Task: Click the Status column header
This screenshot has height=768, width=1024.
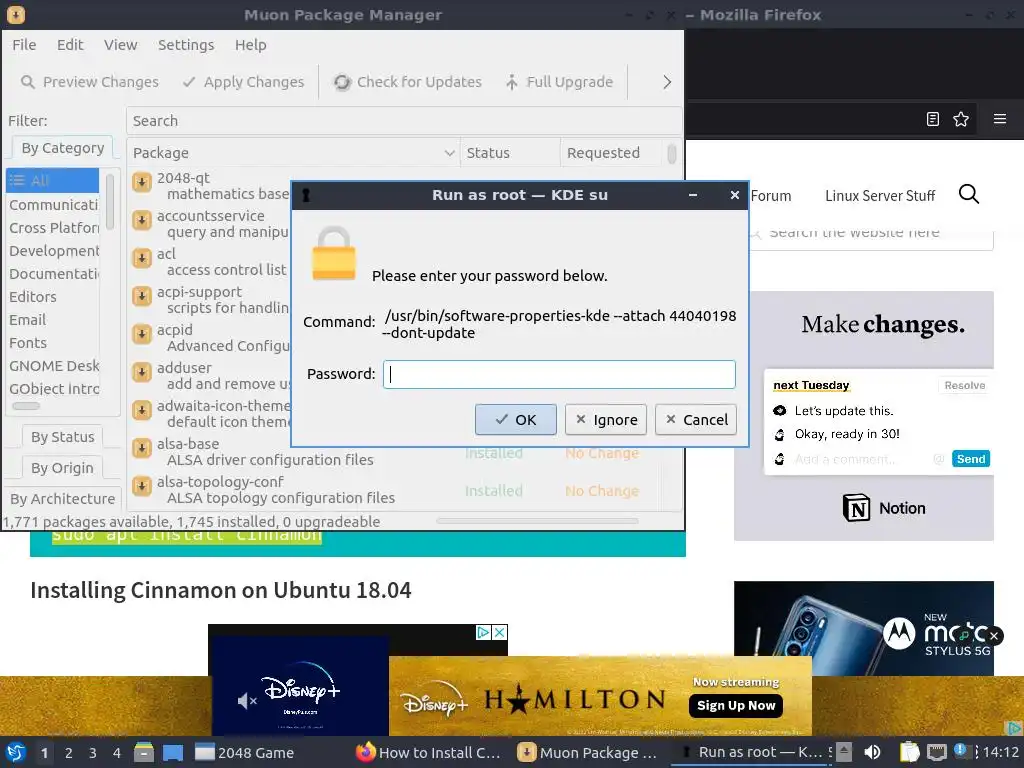Action: pos(510,153)
